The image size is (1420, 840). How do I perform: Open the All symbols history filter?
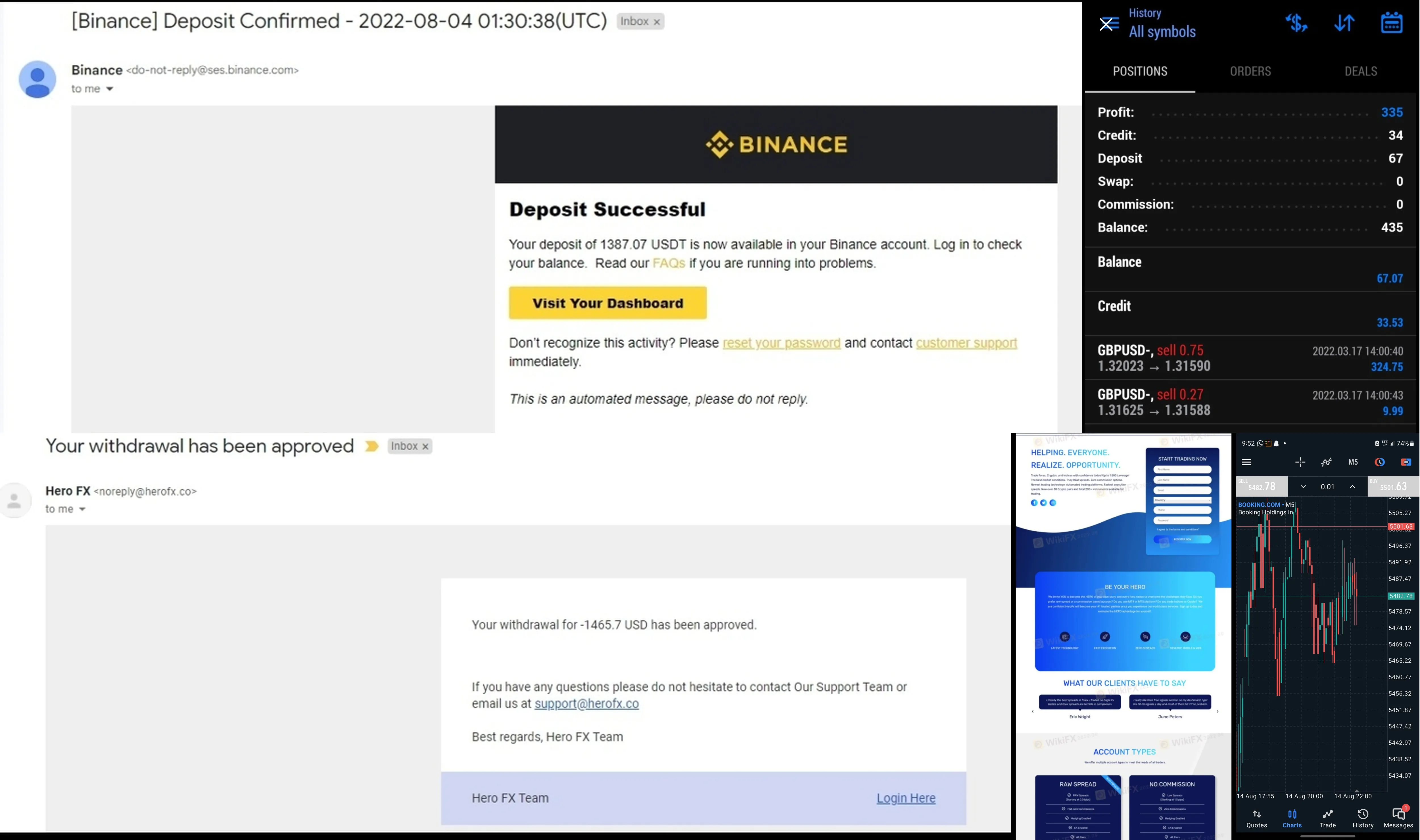pyautogui.click(x=1162, y=32)
